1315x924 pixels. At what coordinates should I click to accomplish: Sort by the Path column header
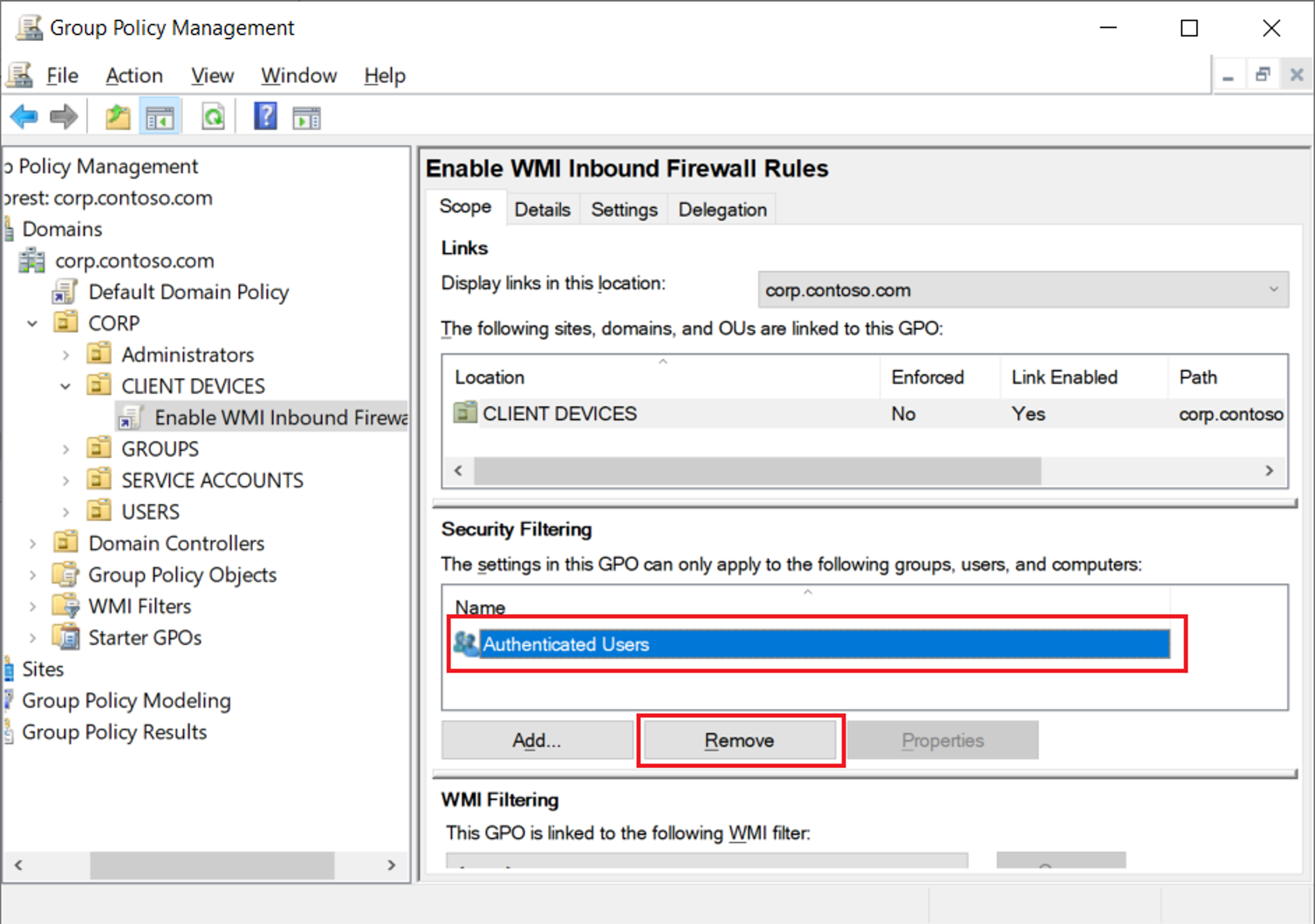pyautogui.click(x=1227, y=377)
